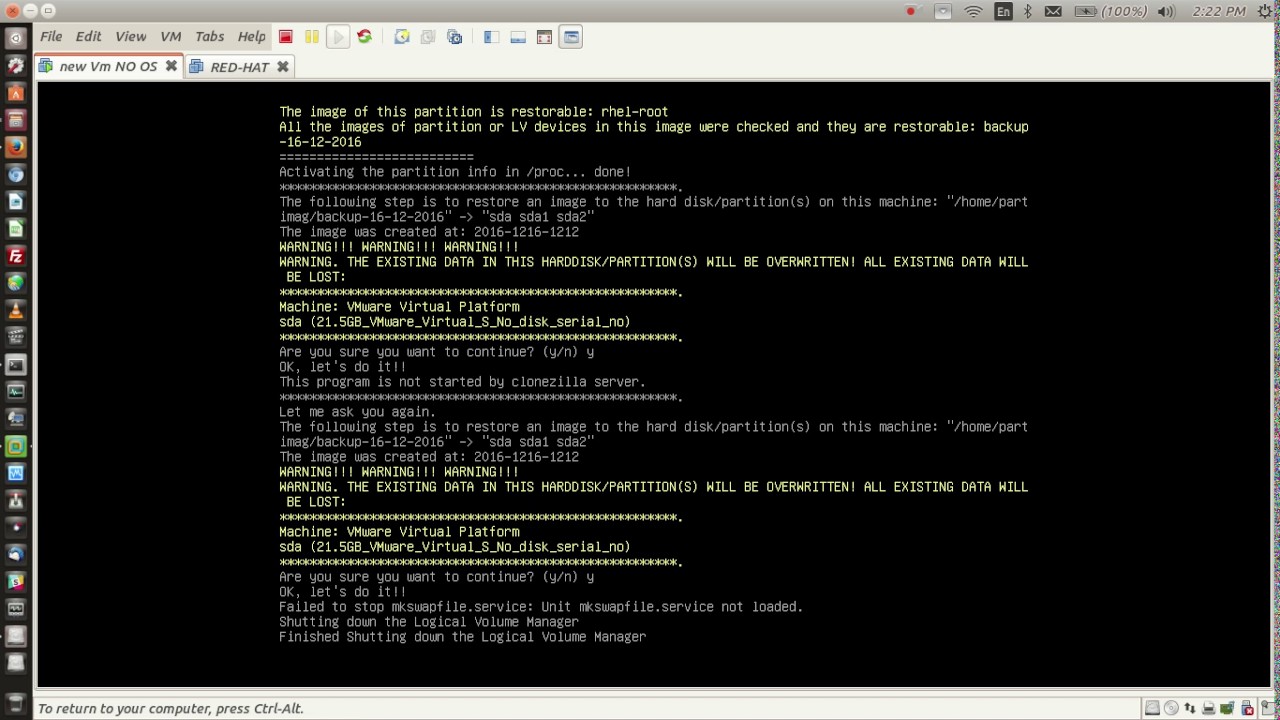The width and height of the screenshot is (1280, 720).
Task: Close the new Vm NO OS tab
Action: click(x=171, y=66)
